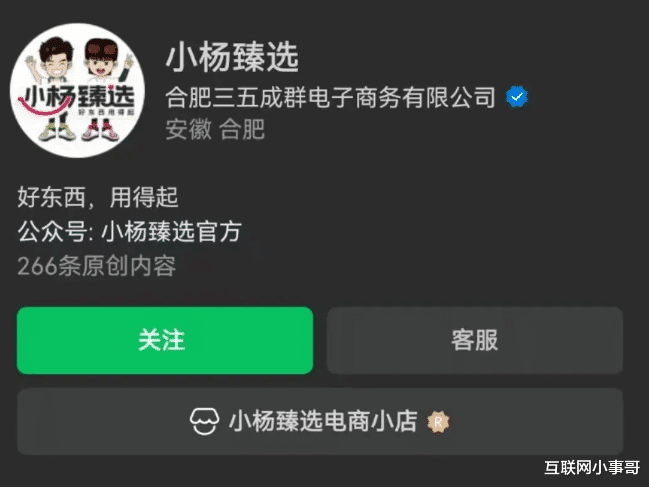
Task: Click the 安徽 合肥 location text
Action: pyautogui.click(x=215, y=129)
